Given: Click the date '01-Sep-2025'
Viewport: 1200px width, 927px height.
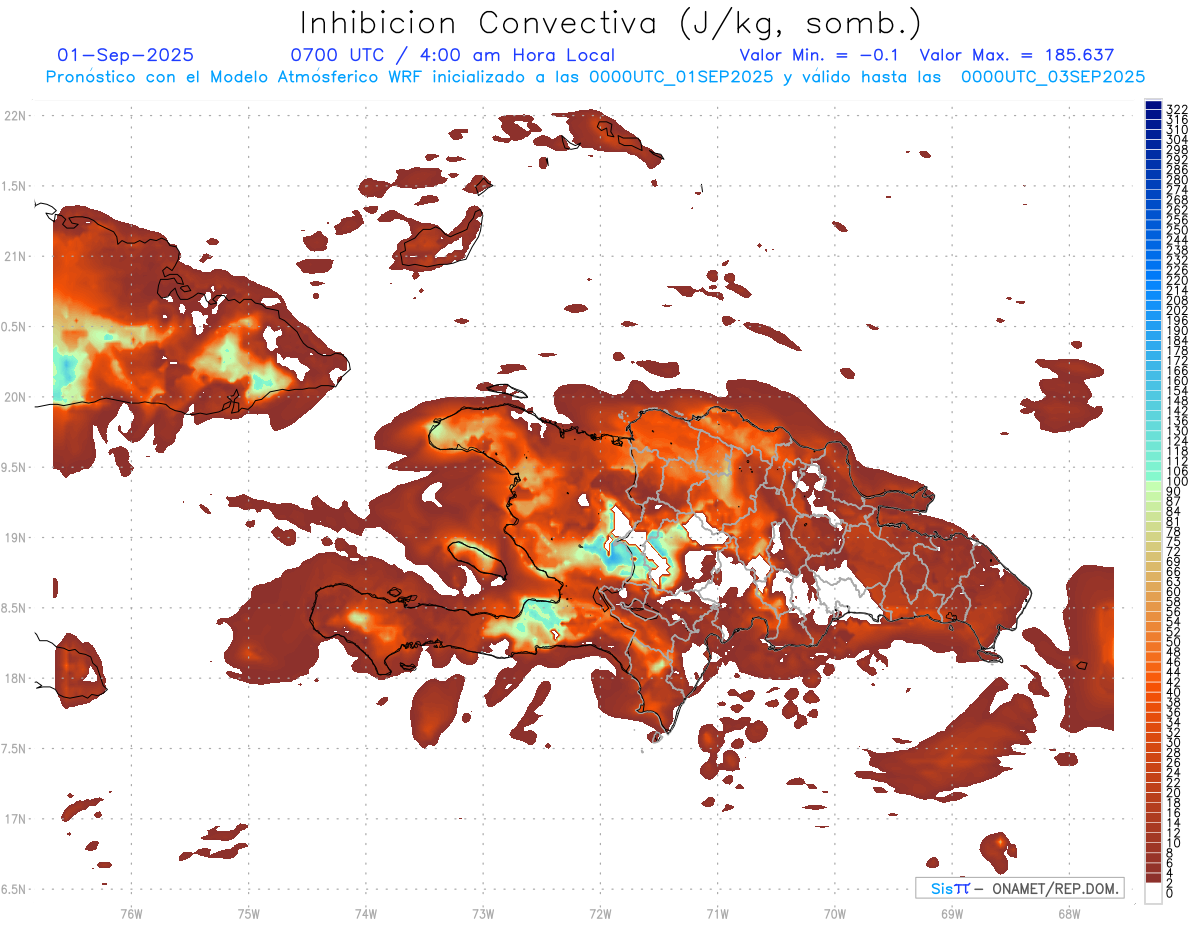Looking at the screenshot, I should (x=126, y=55).
